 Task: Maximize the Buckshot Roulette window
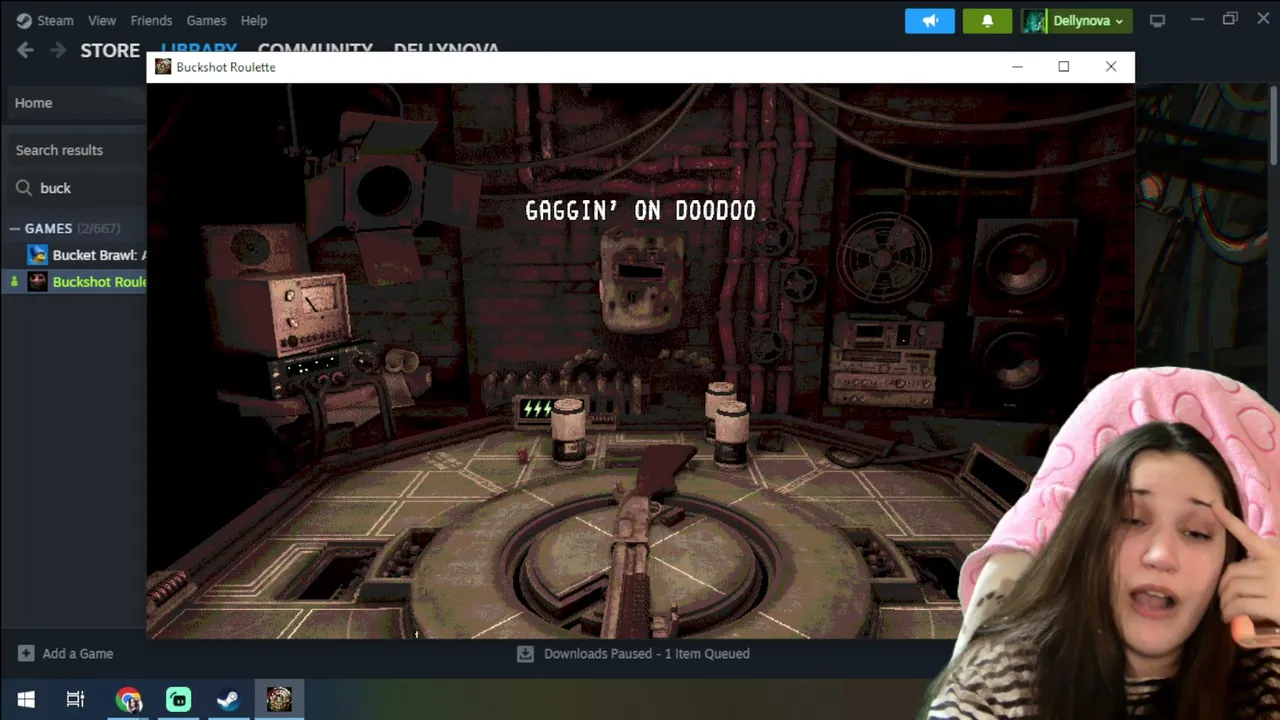pos(1064,67)
